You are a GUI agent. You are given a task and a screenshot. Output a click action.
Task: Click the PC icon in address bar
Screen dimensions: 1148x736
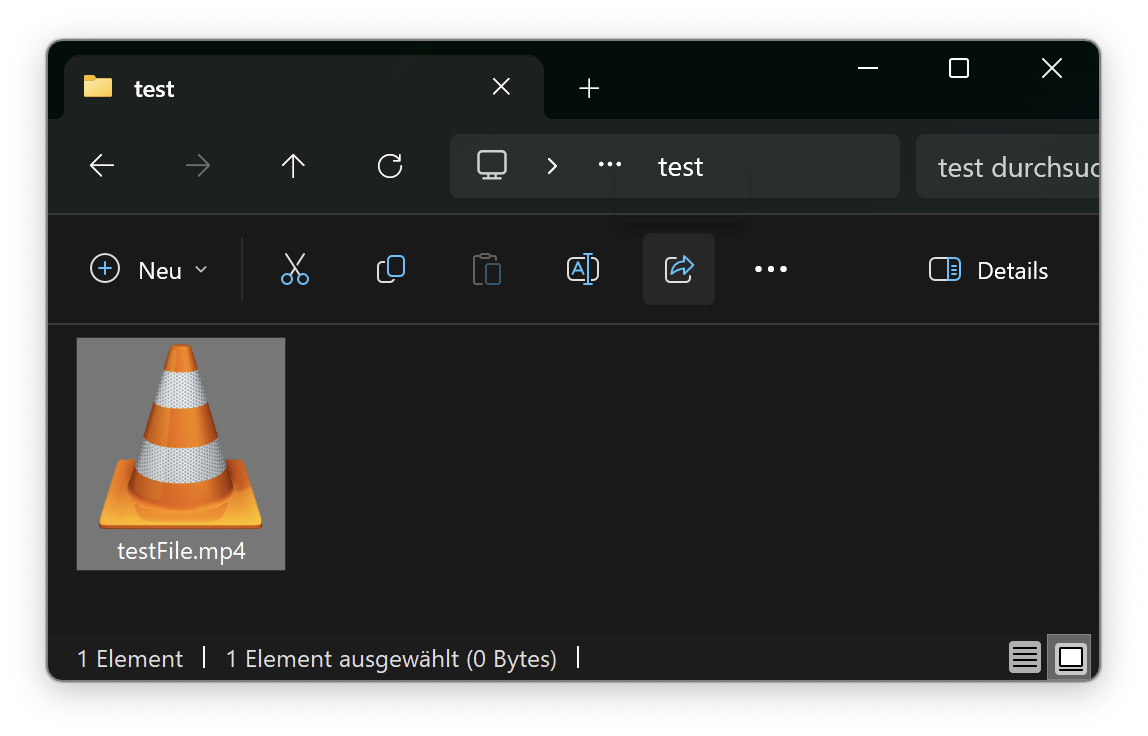click(x=491, y=165)
